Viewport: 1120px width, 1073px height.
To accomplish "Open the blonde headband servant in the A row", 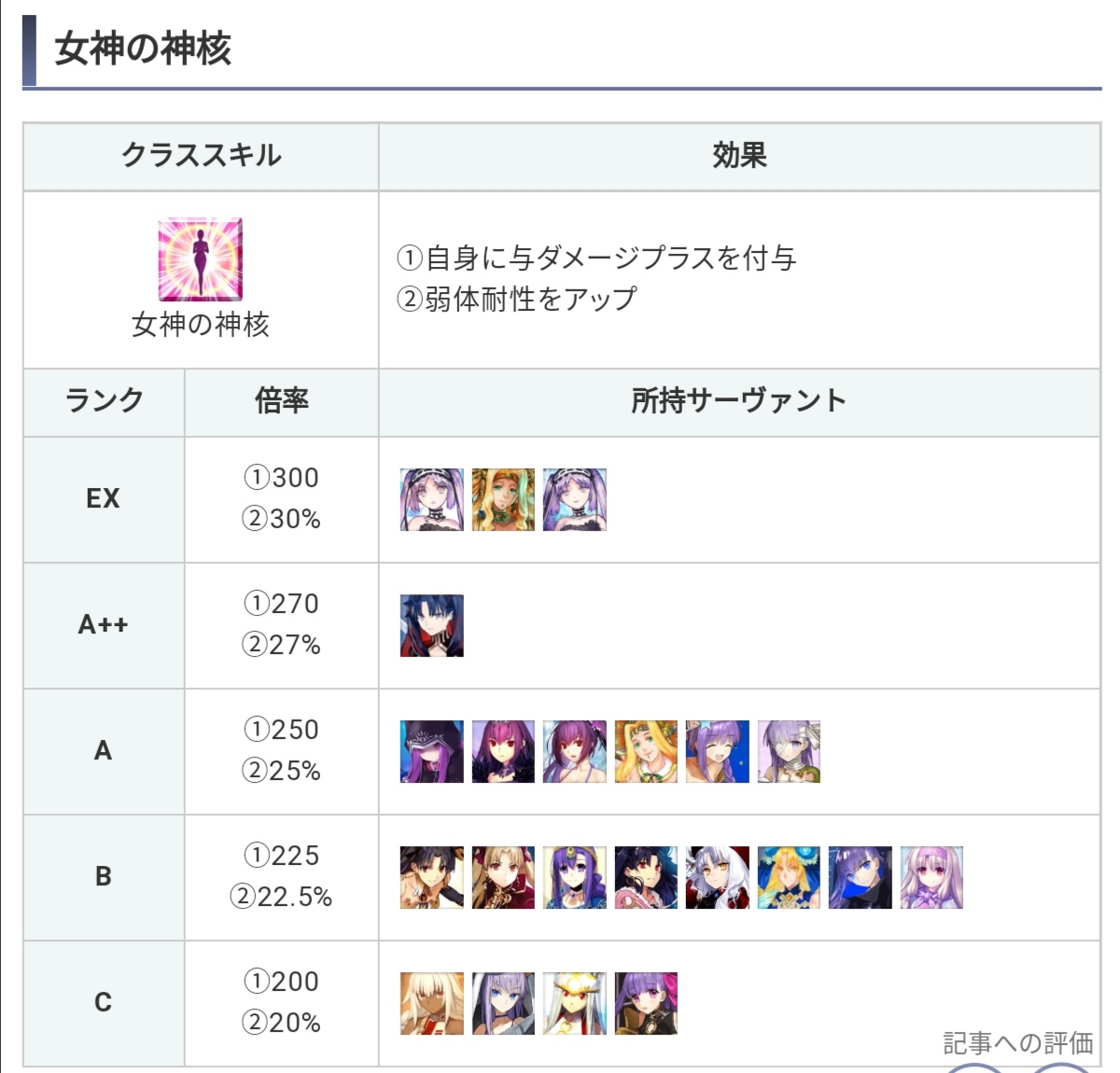I will coord(646,752).
